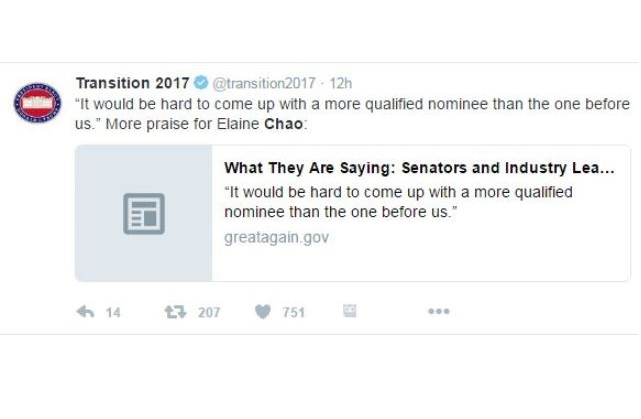This screenshot has width=641, height=419.
Task: Click the More praise for Elaine text
Action: pos(165,122)
